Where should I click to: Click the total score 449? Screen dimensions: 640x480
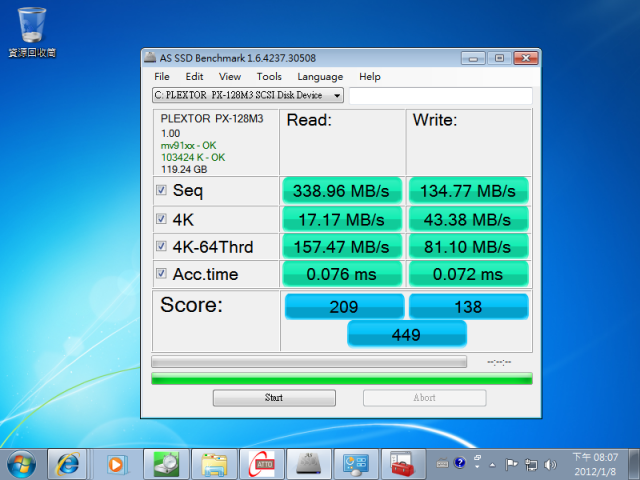407,334
